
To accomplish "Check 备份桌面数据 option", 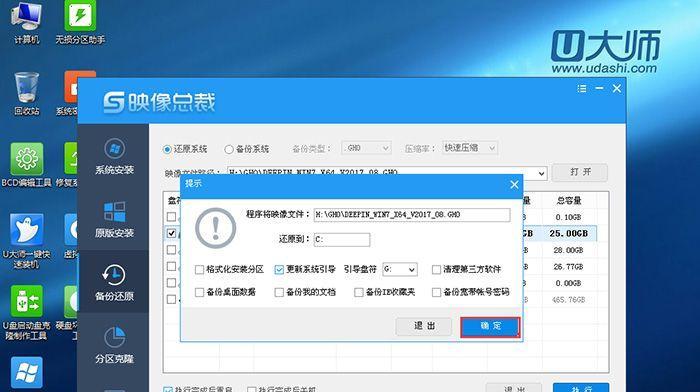I will [199, 292].
